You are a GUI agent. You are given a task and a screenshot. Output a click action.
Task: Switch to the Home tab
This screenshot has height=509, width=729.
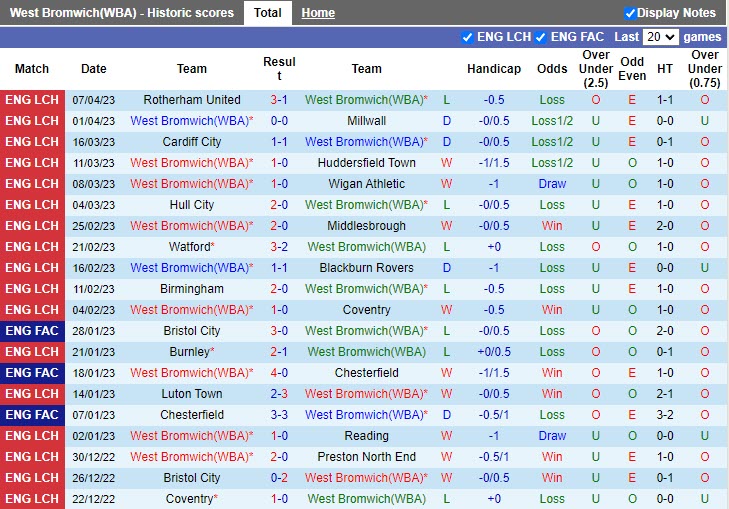(318, 13)
